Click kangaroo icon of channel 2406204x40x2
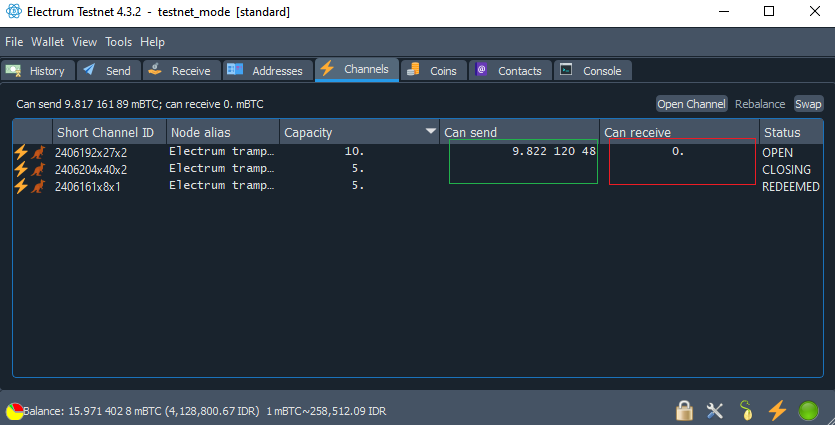Screen dimensions: 835x425 [38, 170]
